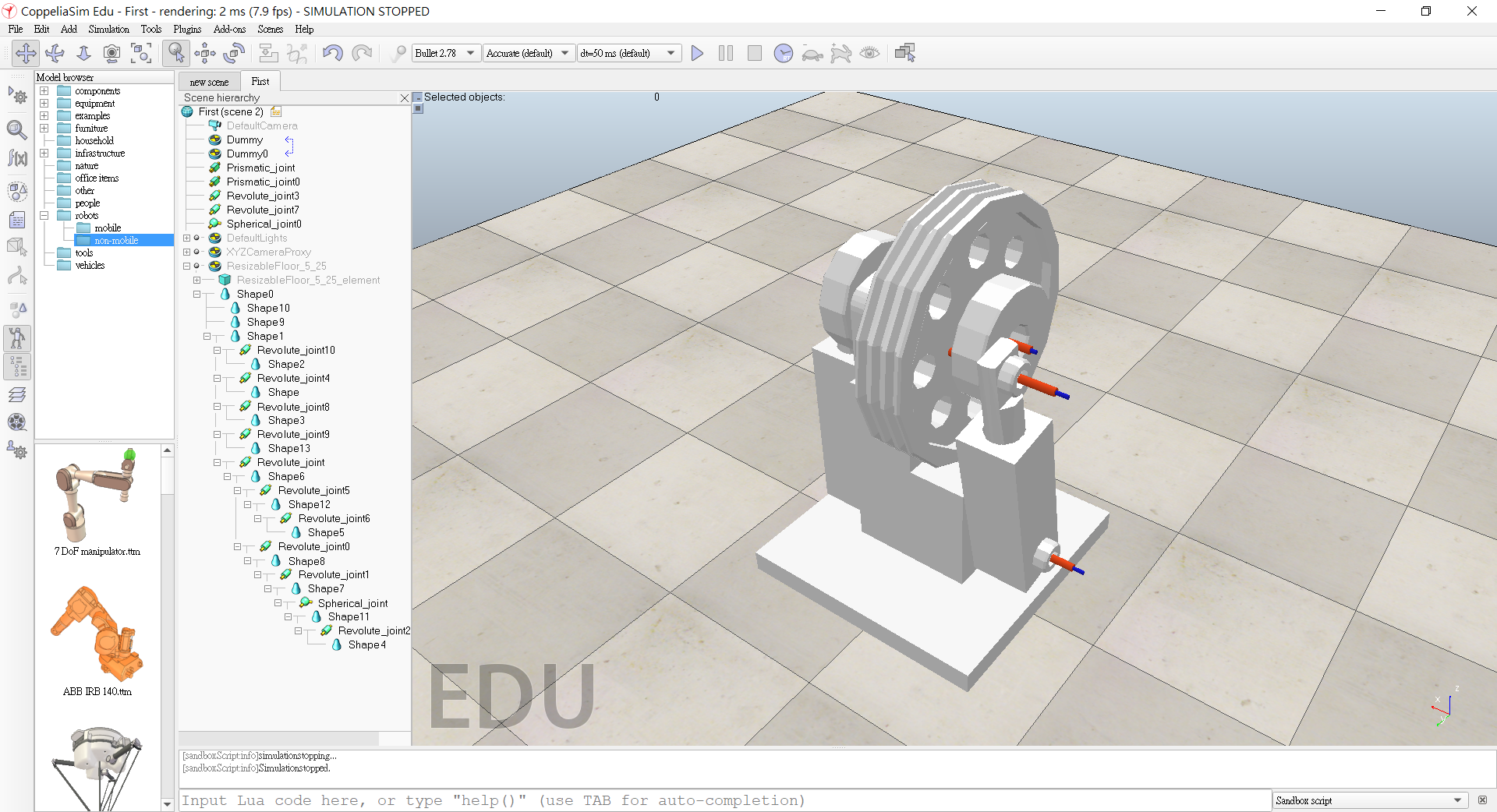Expand the ResizableFloor_5_25_element node

196,280
